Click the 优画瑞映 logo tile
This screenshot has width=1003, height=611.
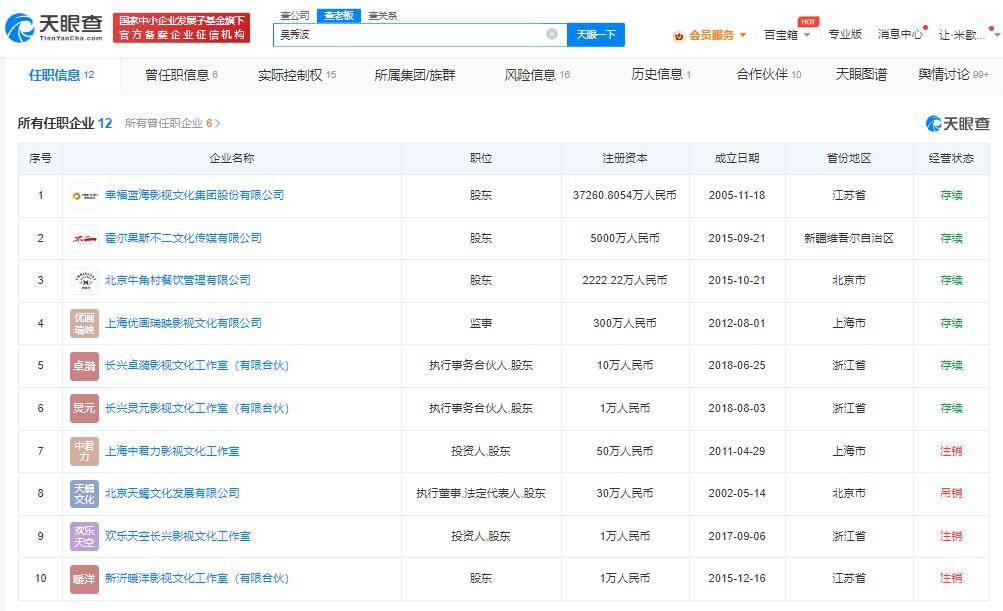84,323
